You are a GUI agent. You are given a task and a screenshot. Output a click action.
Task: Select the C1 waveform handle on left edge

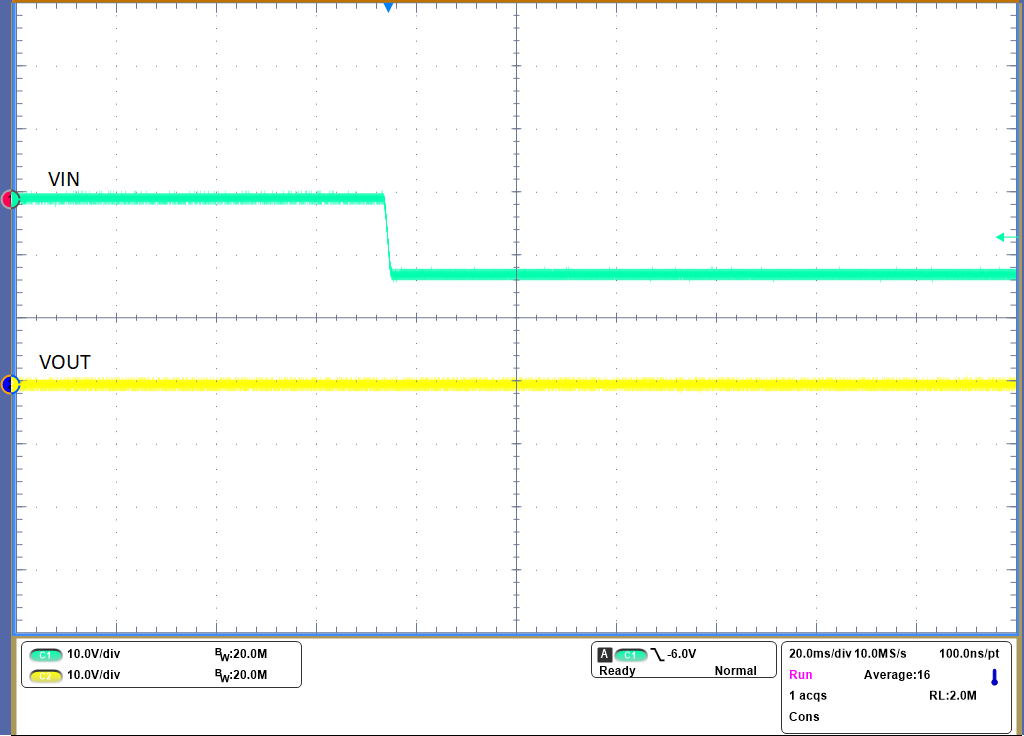[8, 198]
